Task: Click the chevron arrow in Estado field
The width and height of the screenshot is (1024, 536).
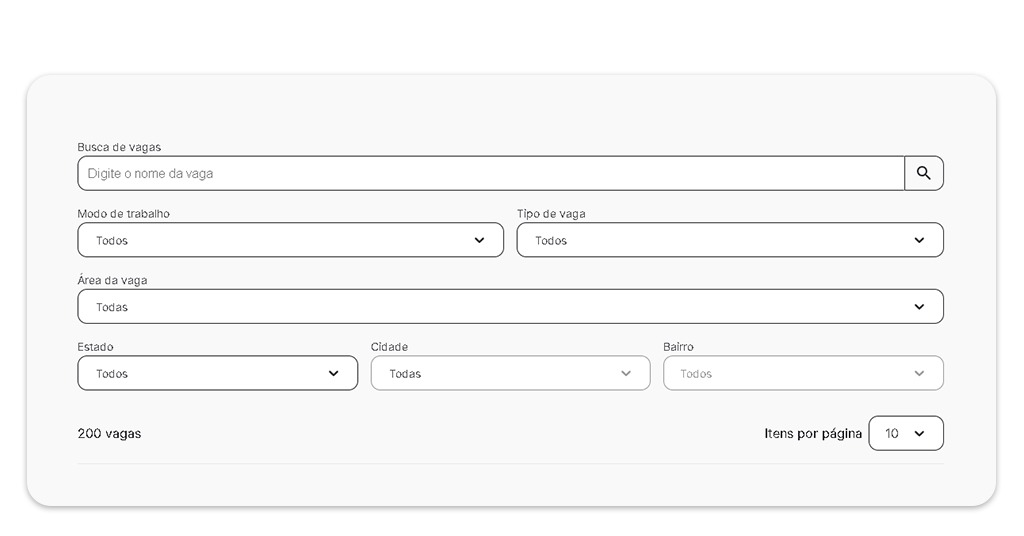Action: pyautogui.click(x=333, y=374)
